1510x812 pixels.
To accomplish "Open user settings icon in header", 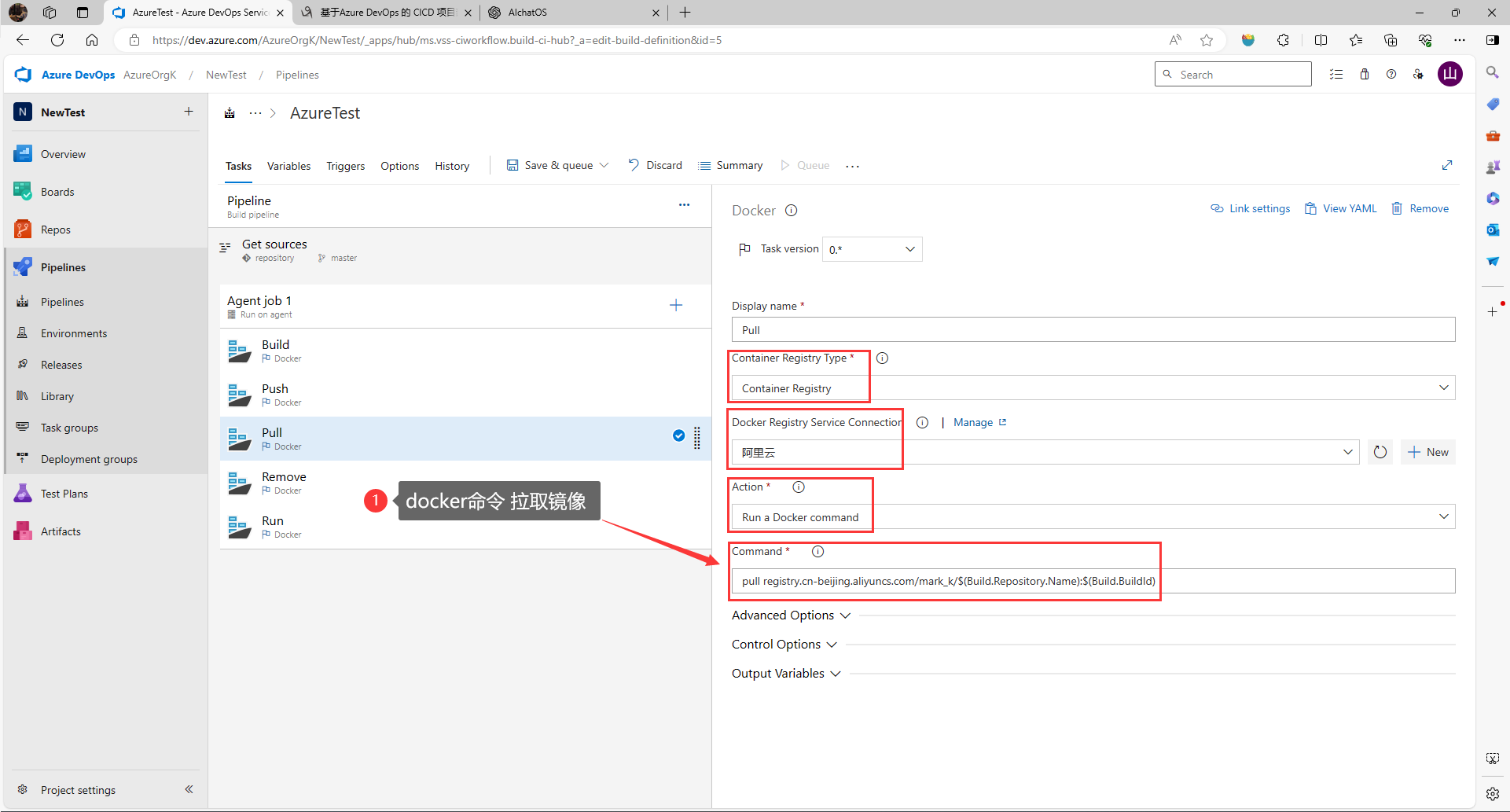I will point(1418,75).
